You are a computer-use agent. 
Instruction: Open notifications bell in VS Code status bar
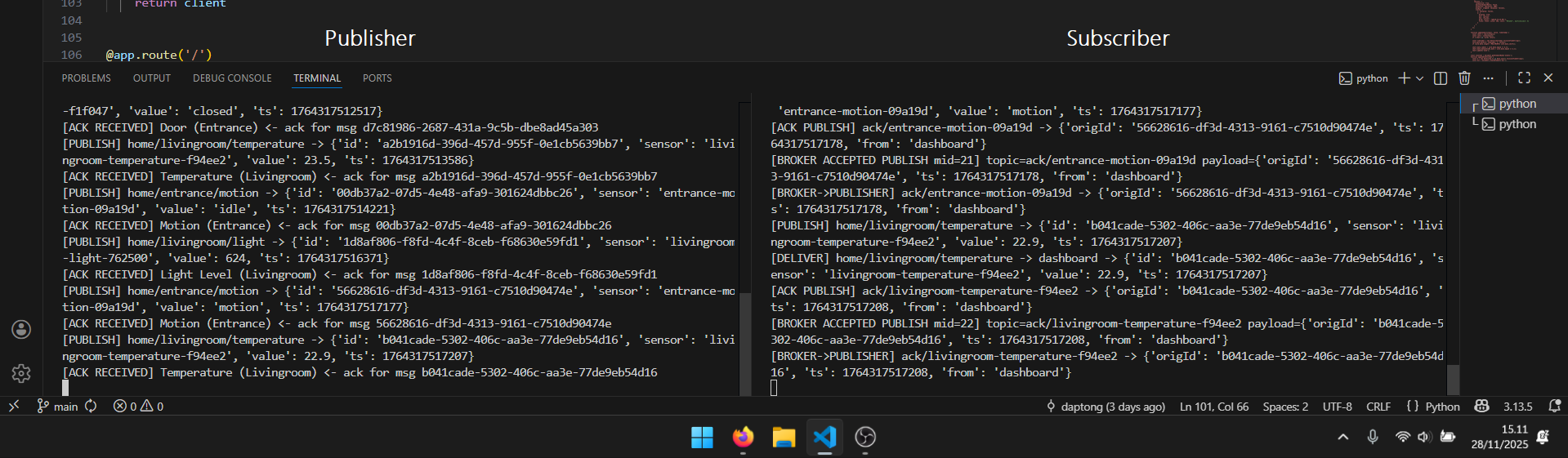click(x=1554, y=406)
